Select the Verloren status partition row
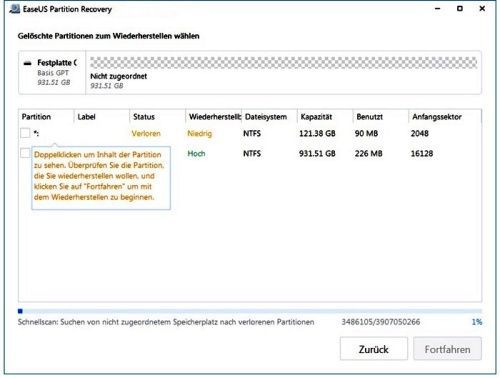 250,133
